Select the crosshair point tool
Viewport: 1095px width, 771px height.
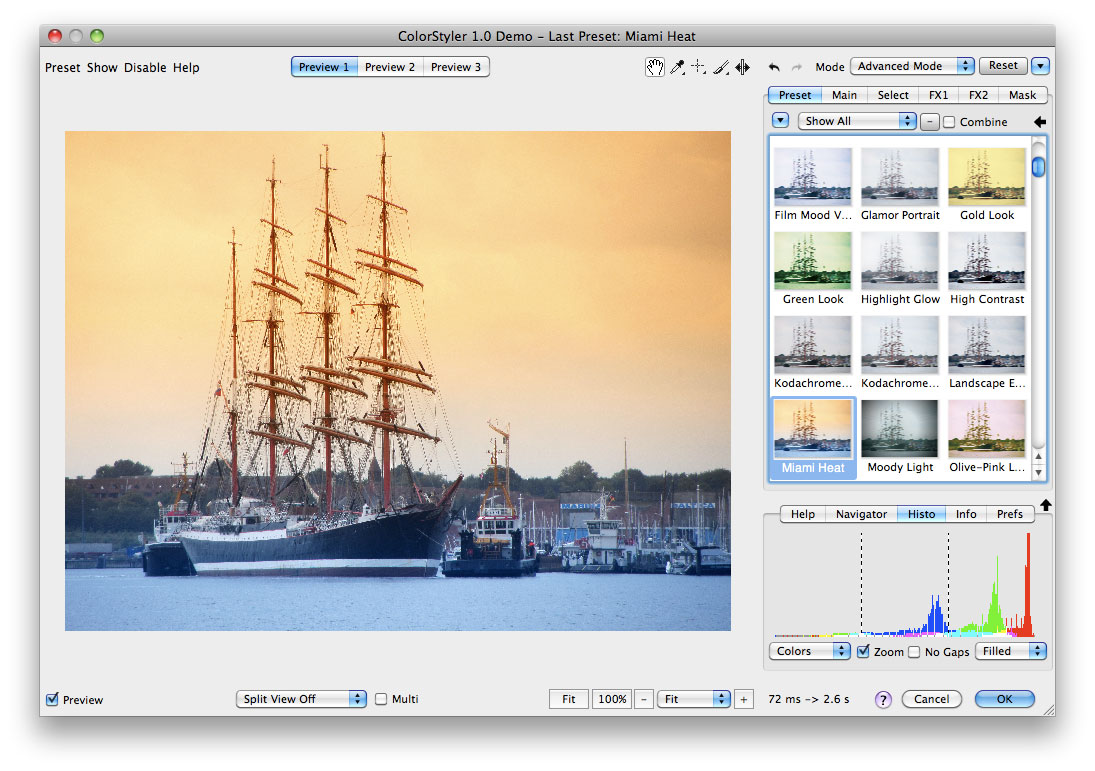coord(698,66)
